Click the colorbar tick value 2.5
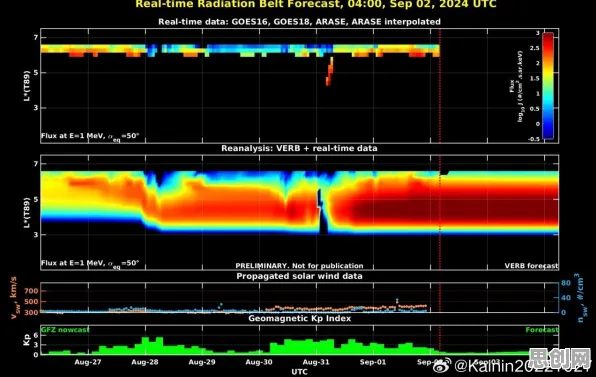Image resolution: width=596 pixels, height=377 pixels. 534,48
